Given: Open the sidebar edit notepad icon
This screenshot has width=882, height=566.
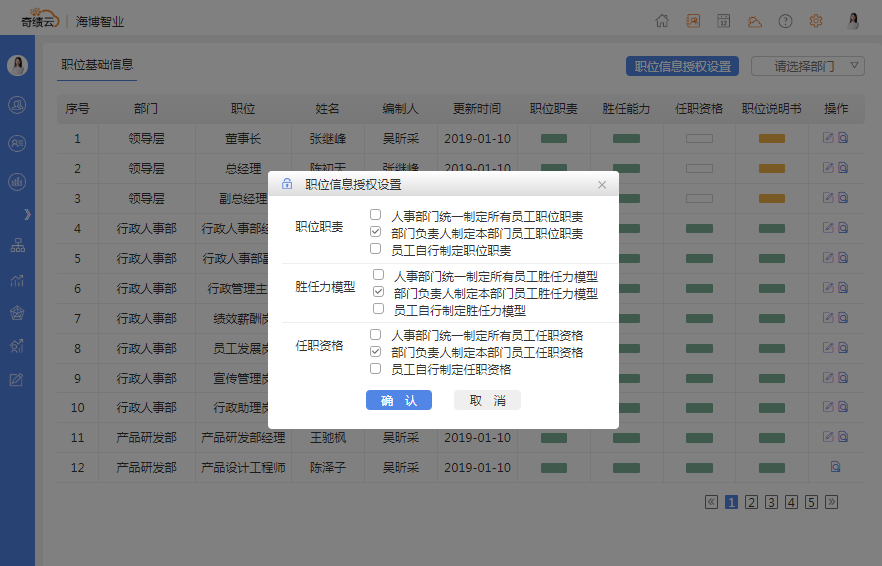Looking at the screenshot, I should coord(17,380).
